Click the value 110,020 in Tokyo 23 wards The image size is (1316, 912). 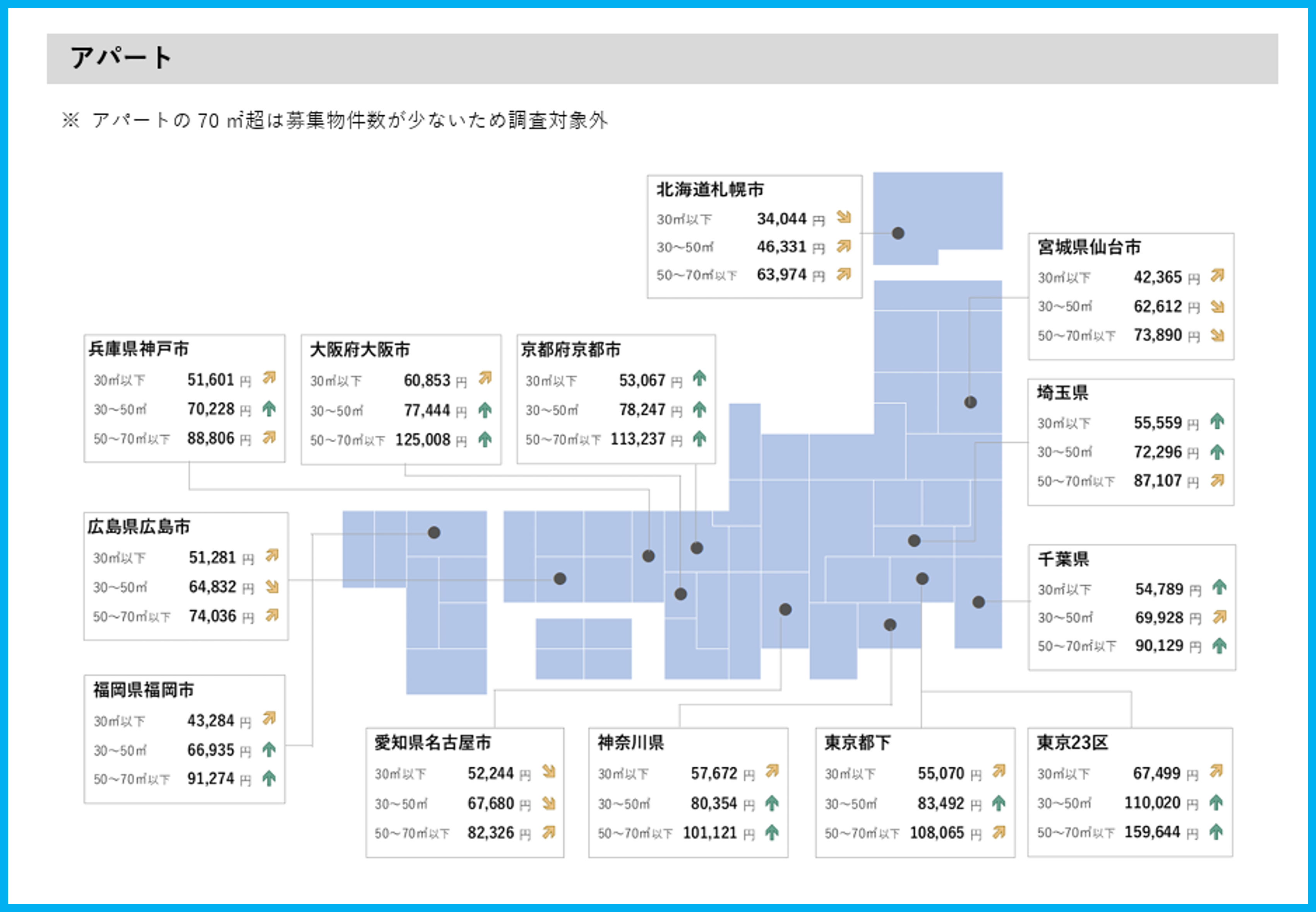(x=1152, y=803)
